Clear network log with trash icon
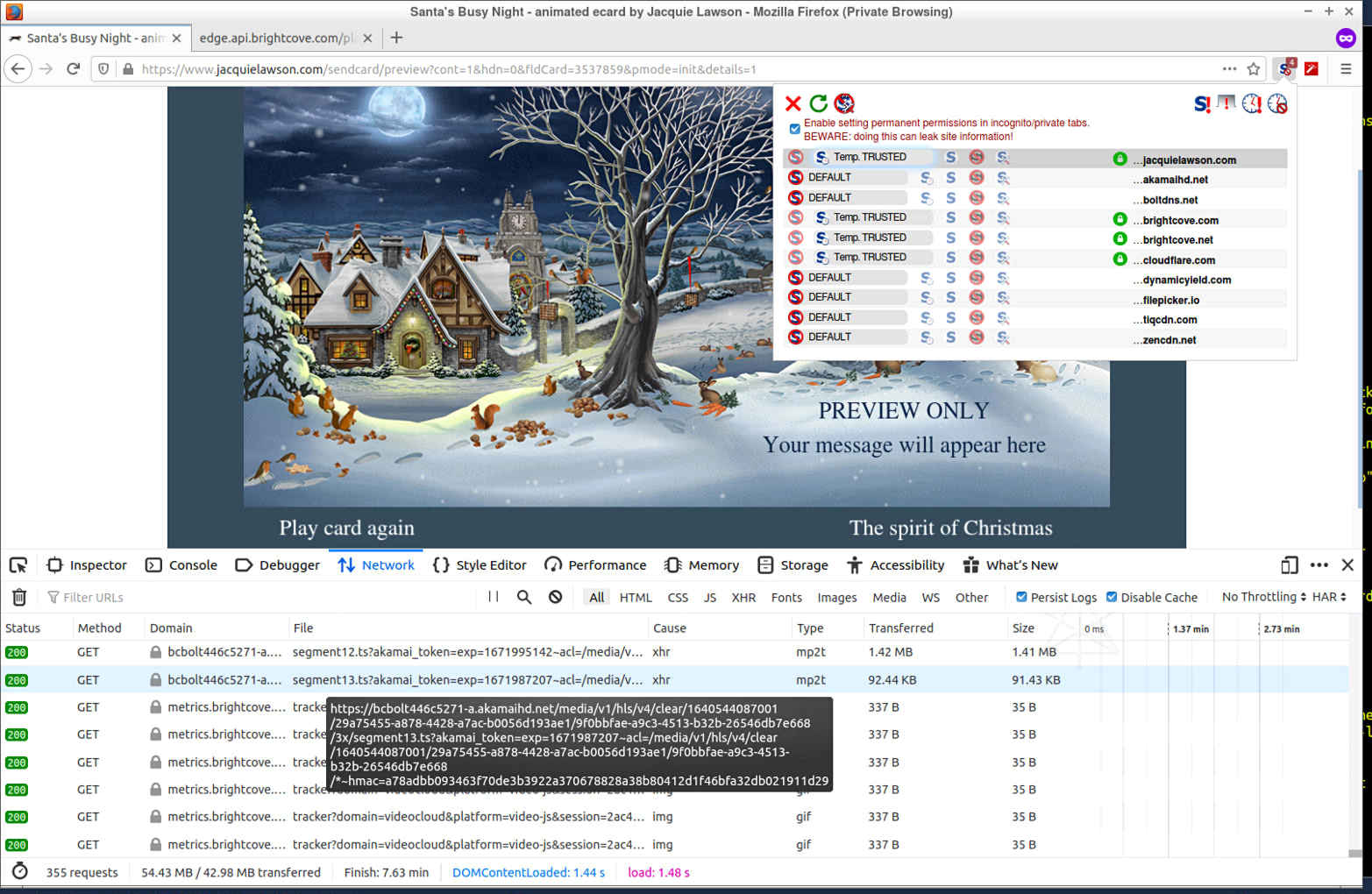Viewport: 1372px width, 894px height. click(19, 597)
